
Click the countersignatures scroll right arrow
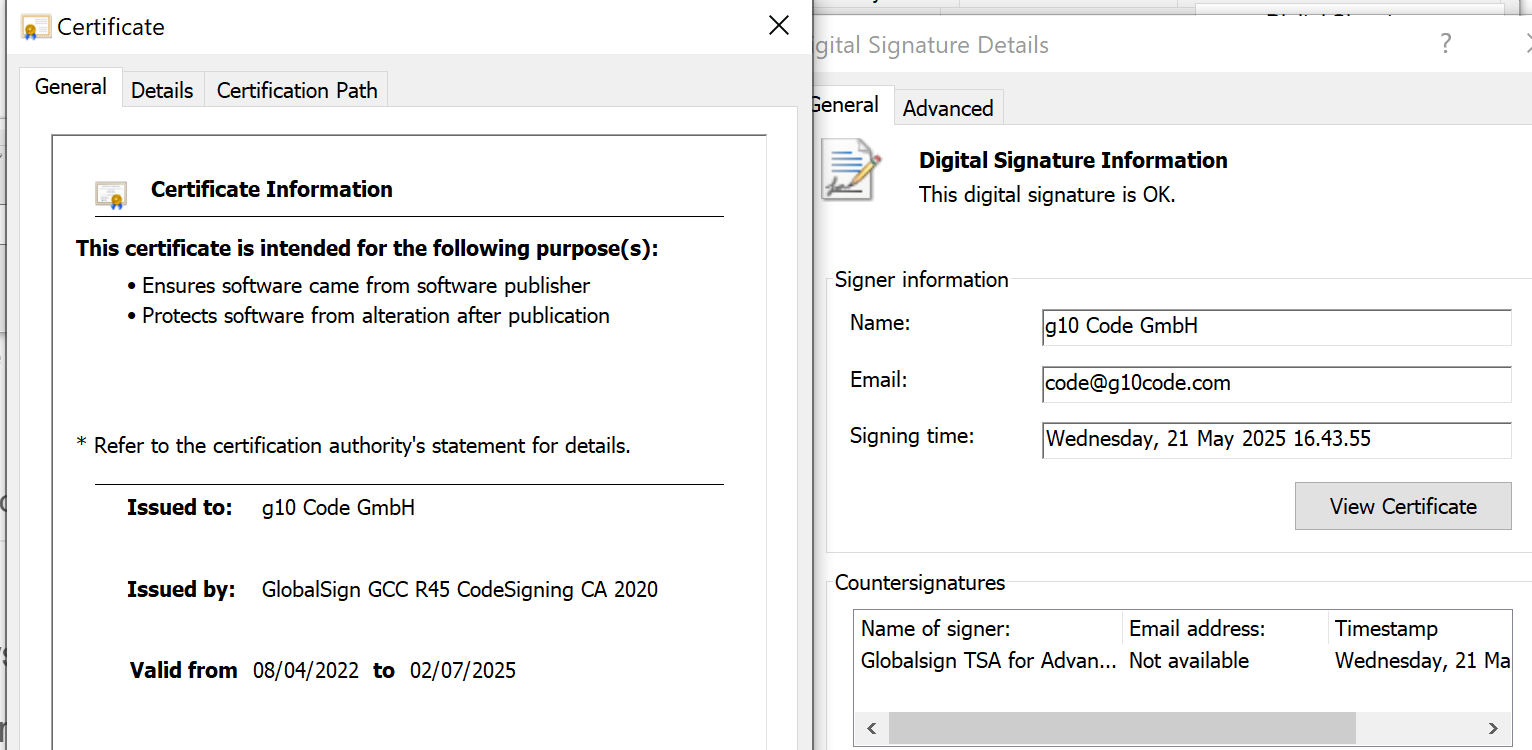coord(1493,728)
